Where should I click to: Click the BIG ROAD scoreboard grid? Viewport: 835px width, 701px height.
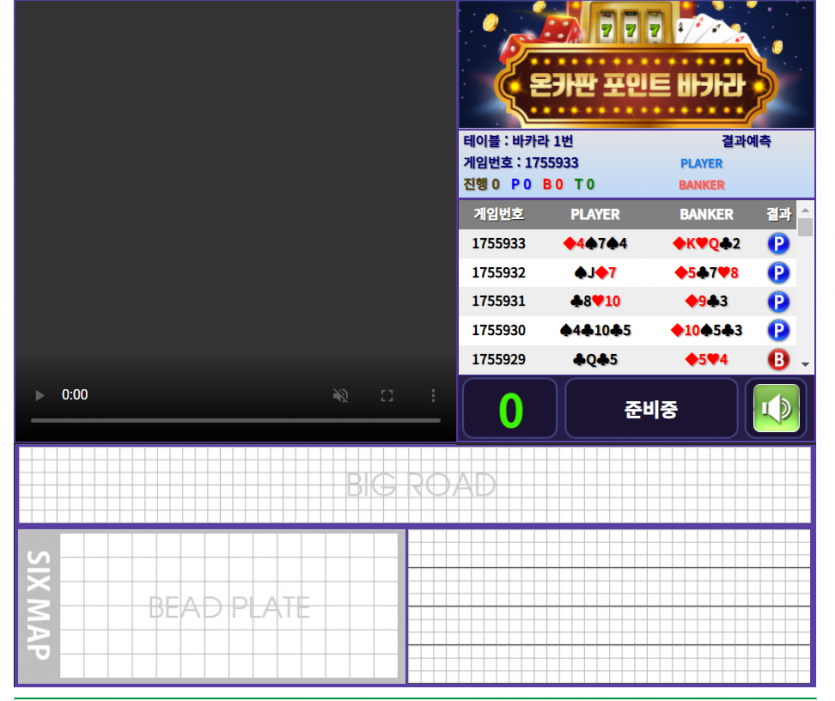pos(415,485)
